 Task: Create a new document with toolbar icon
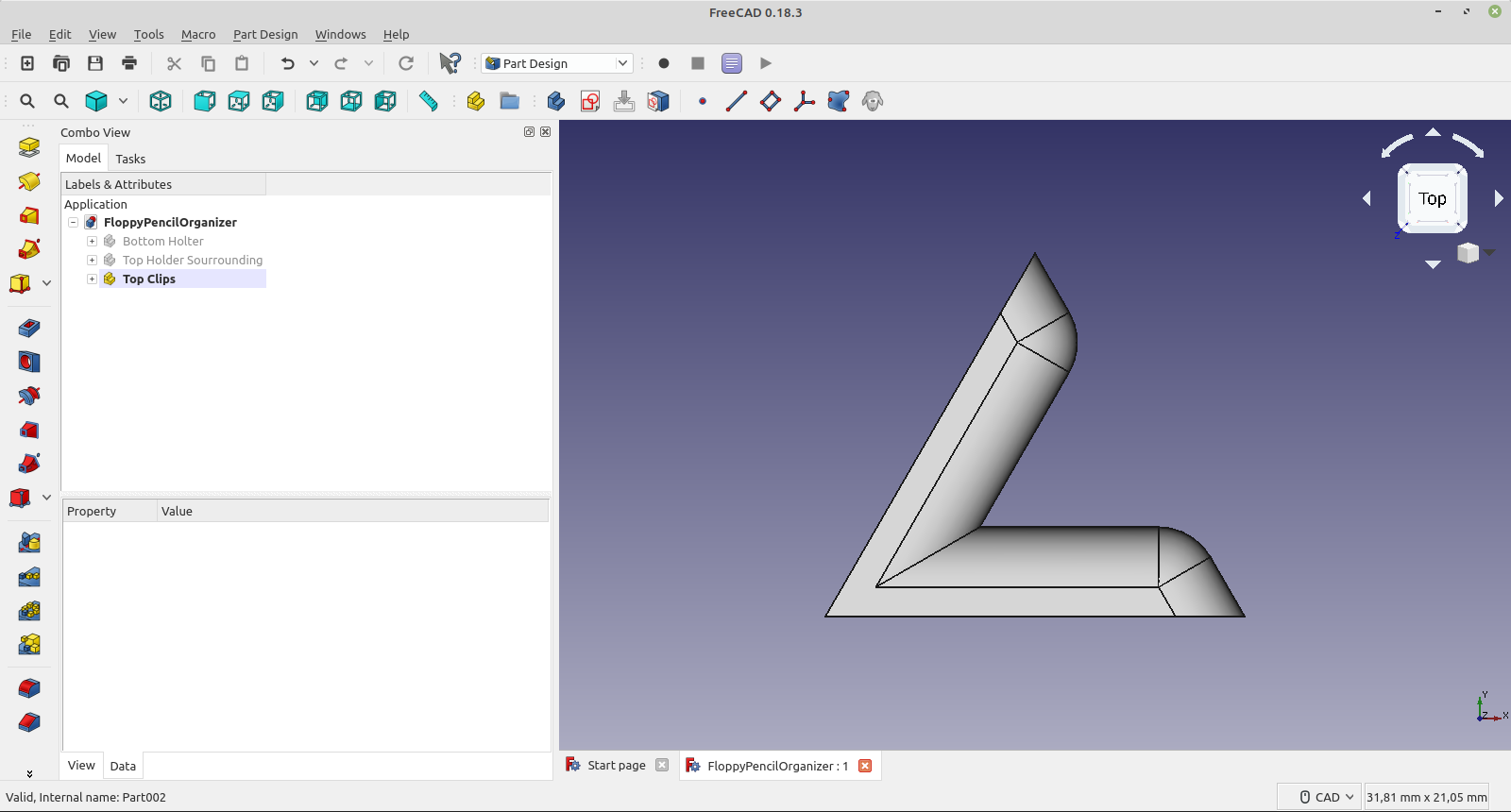pyautogui.click(x=27, y=63)
